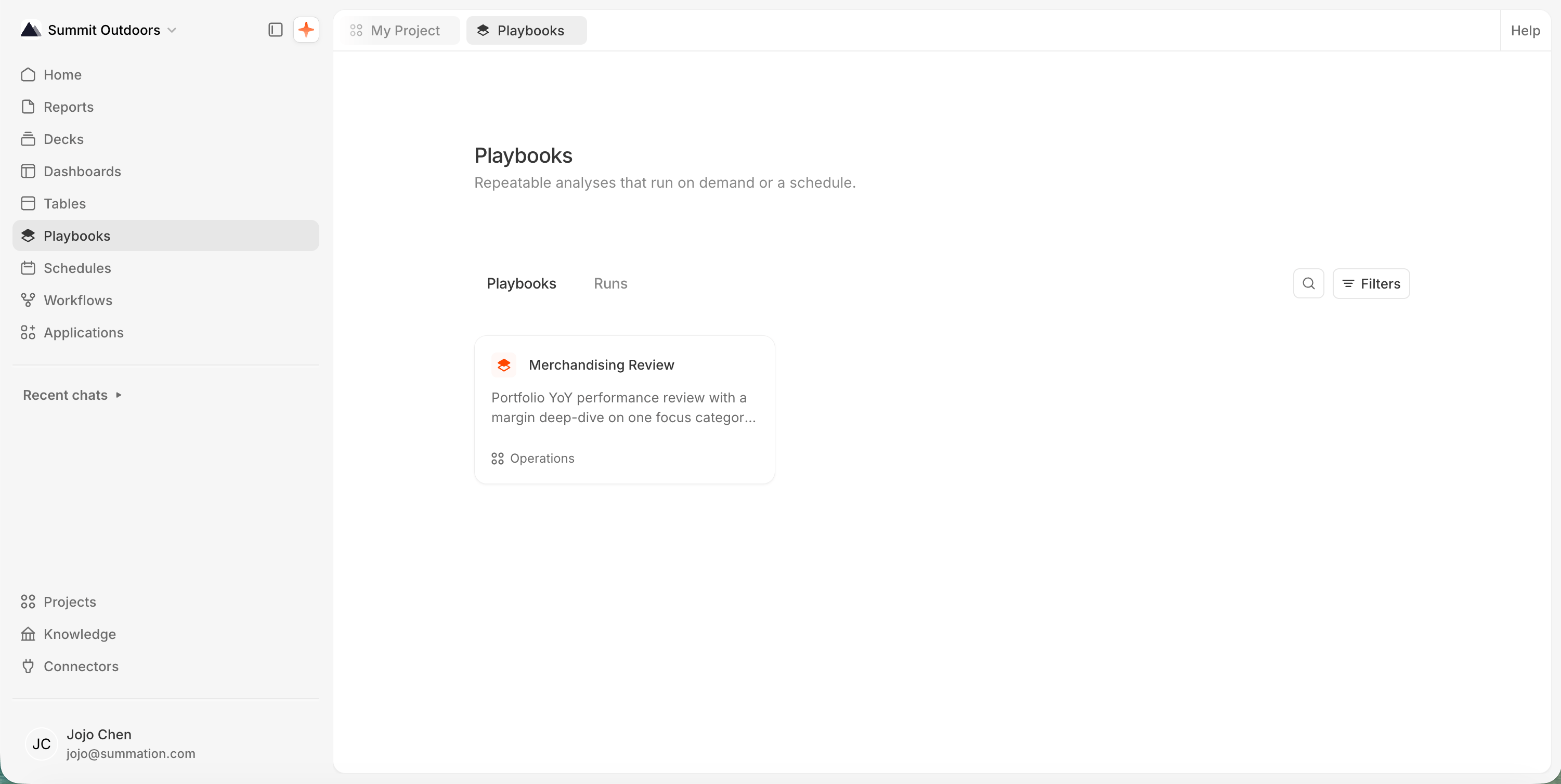Open the Summit Outdoors workspace dropdown
The width and height of the screenshot is (1561, 784).
point(99,30)
